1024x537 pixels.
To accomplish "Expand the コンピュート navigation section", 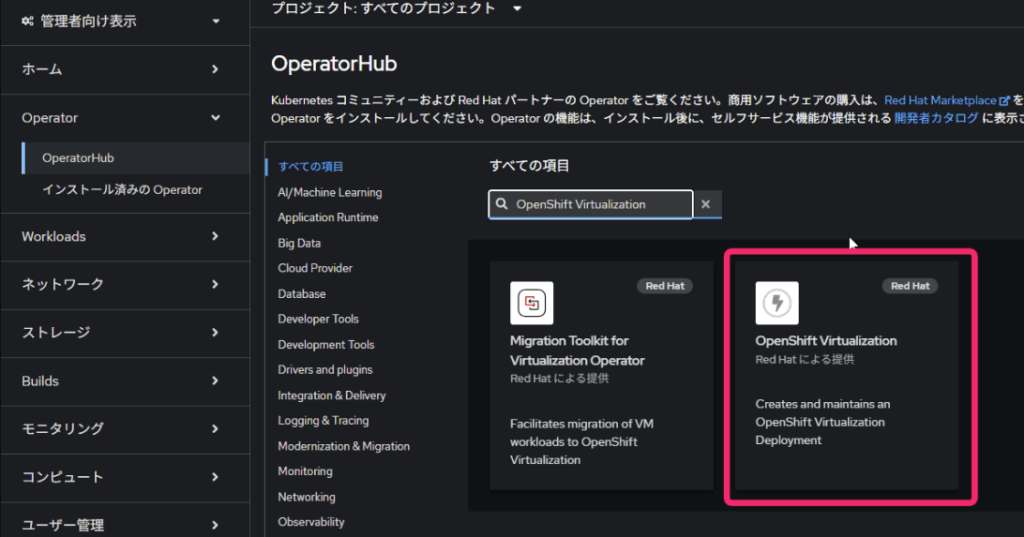I will (x=125, y=478).
